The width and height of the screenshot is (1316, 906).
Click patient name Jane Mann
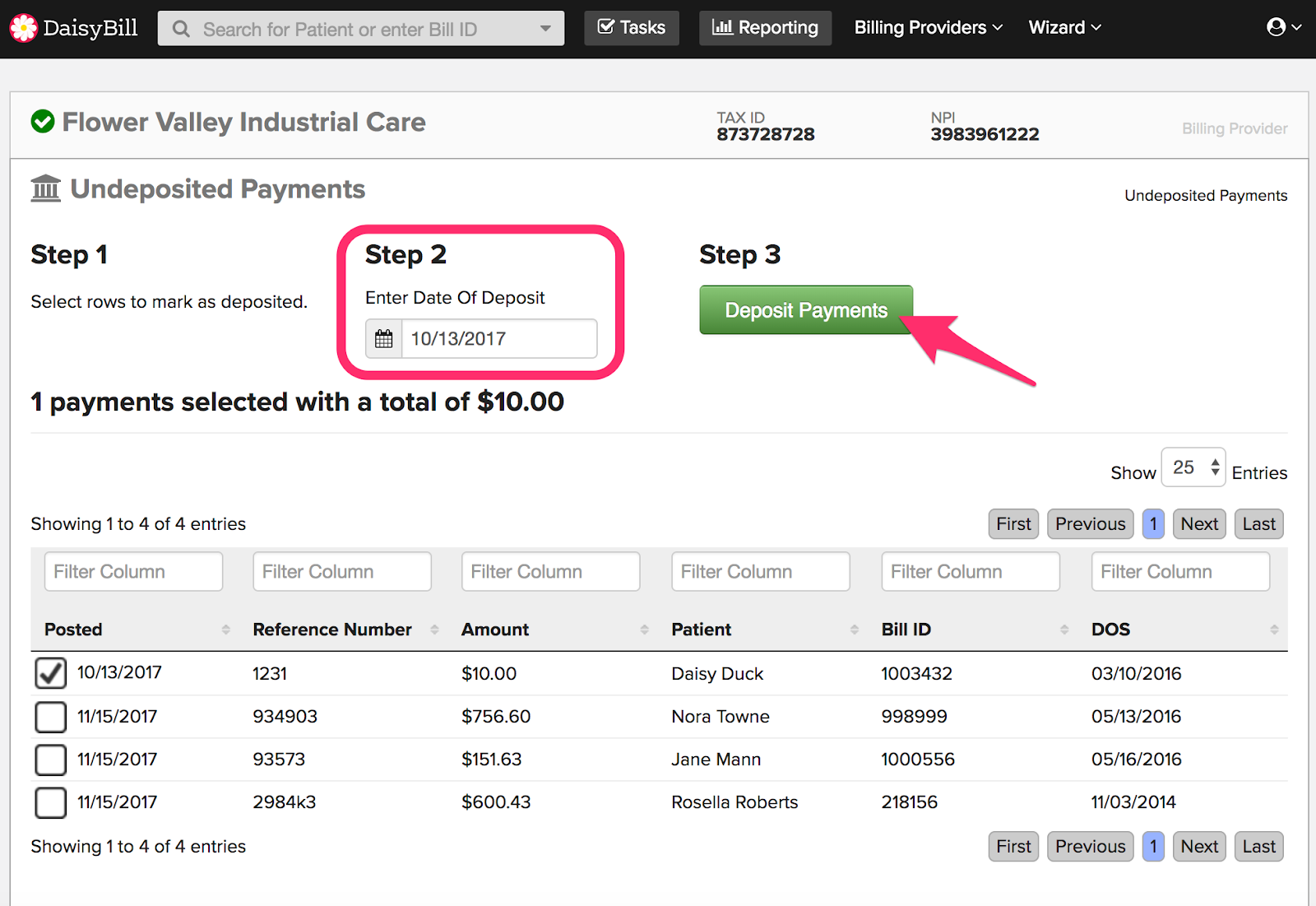(716, 760)
